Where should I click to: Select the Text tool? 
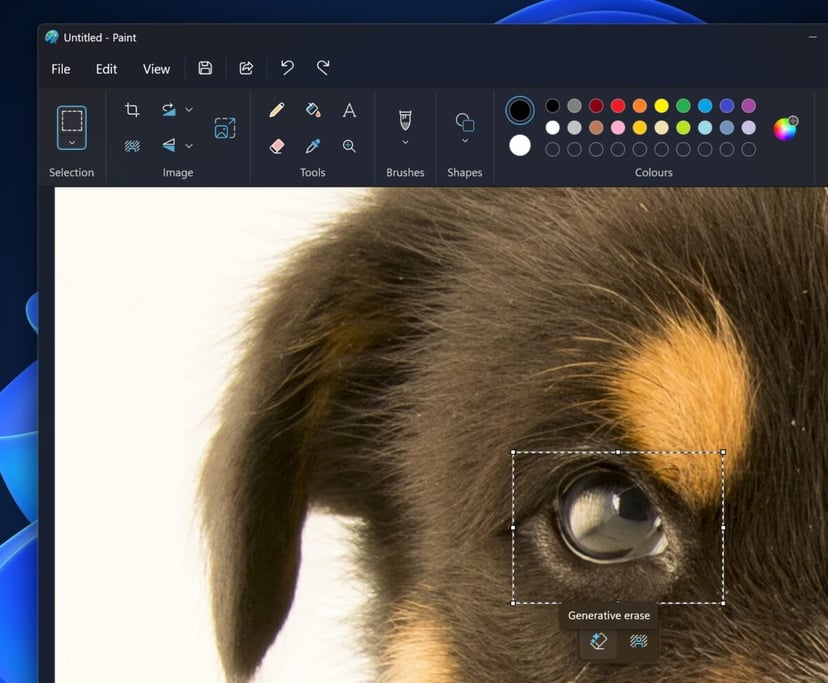[349, 110]
